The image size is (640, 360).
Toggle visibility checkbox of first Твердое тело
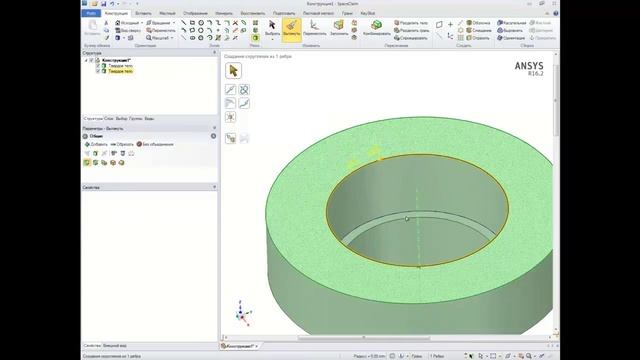point(98,66)
